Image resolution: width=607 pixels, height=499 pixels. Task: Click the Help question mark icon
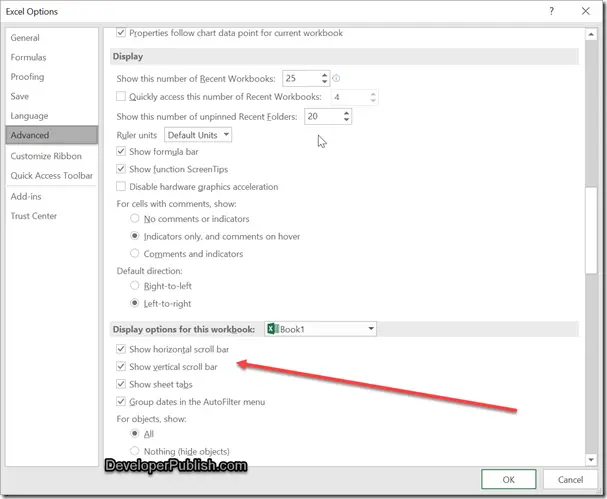click(x=551, y=11)
